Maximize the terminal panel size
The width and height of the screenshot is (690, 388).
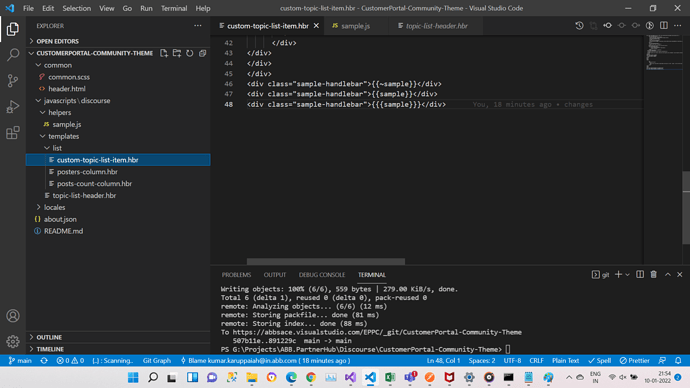(668, 275)
